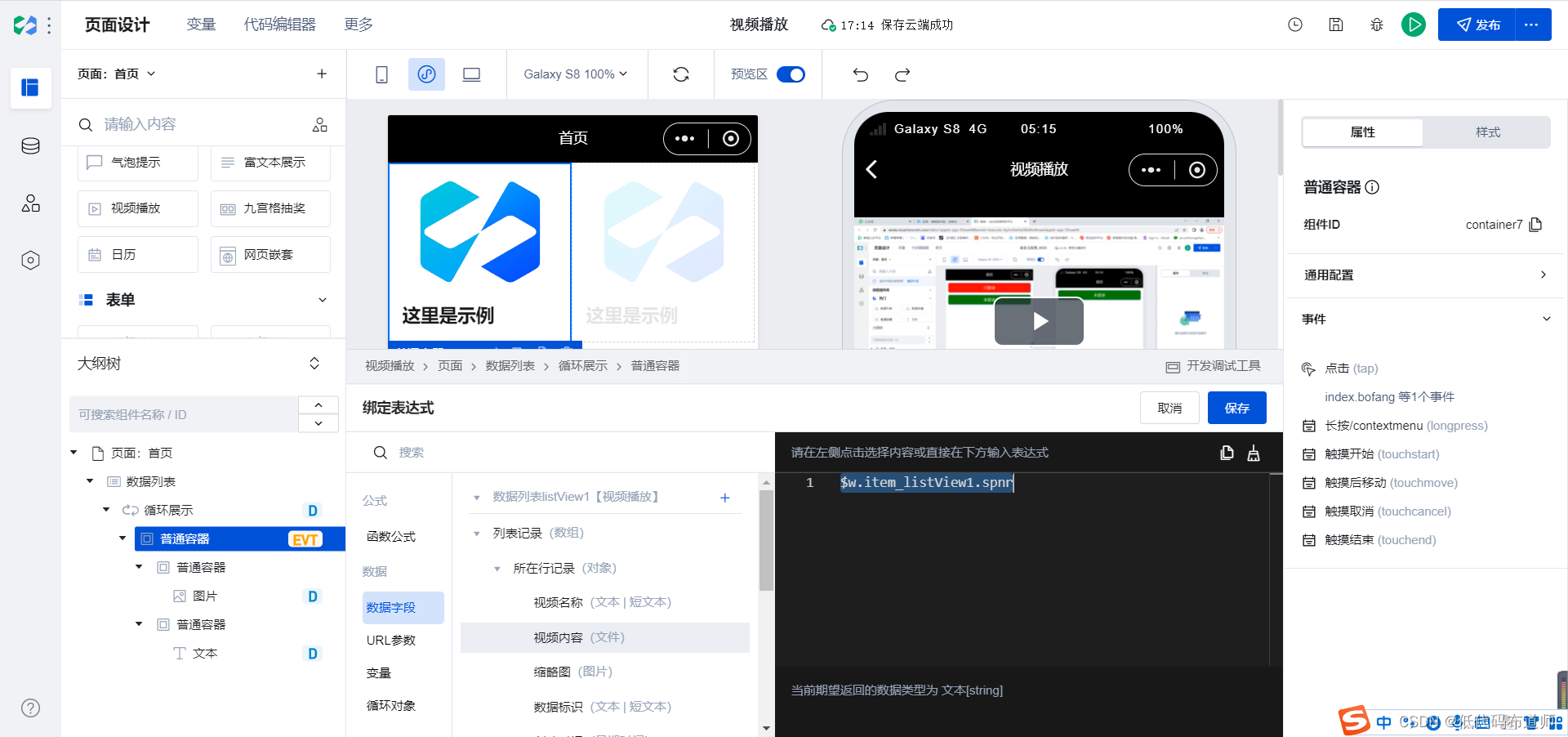This screenshot has width=1568, height=737.
Task: Click the component market icon beside search
Action: 320,124
